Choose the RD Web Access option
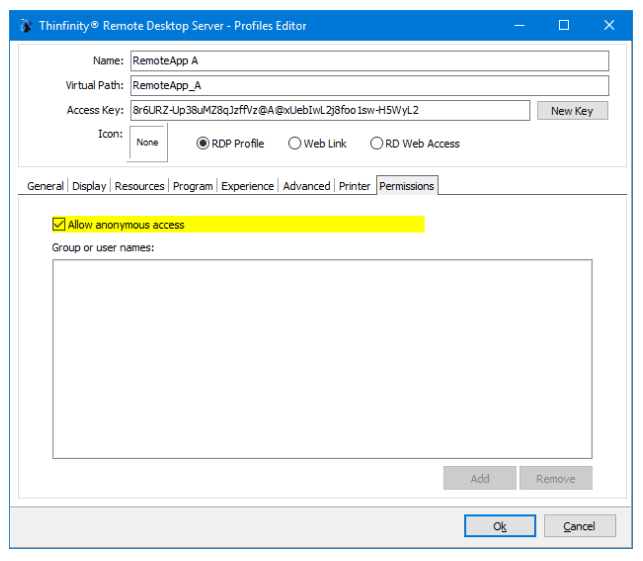The width and height of the screenshot is (643, 561). pyautogui.click(x=377, y=143)
